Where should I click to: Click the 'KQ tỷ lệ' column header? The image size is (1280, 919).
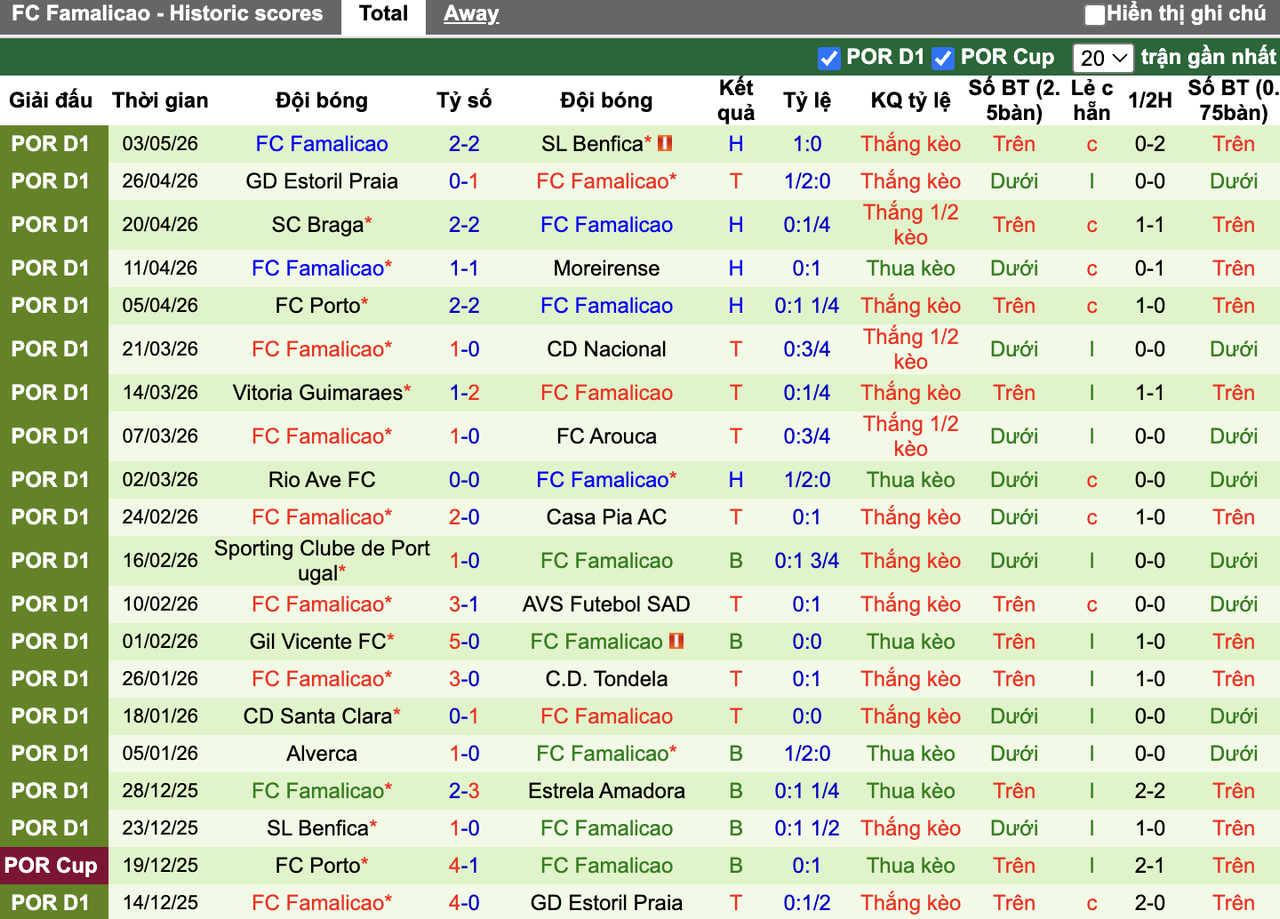[911, 100]
